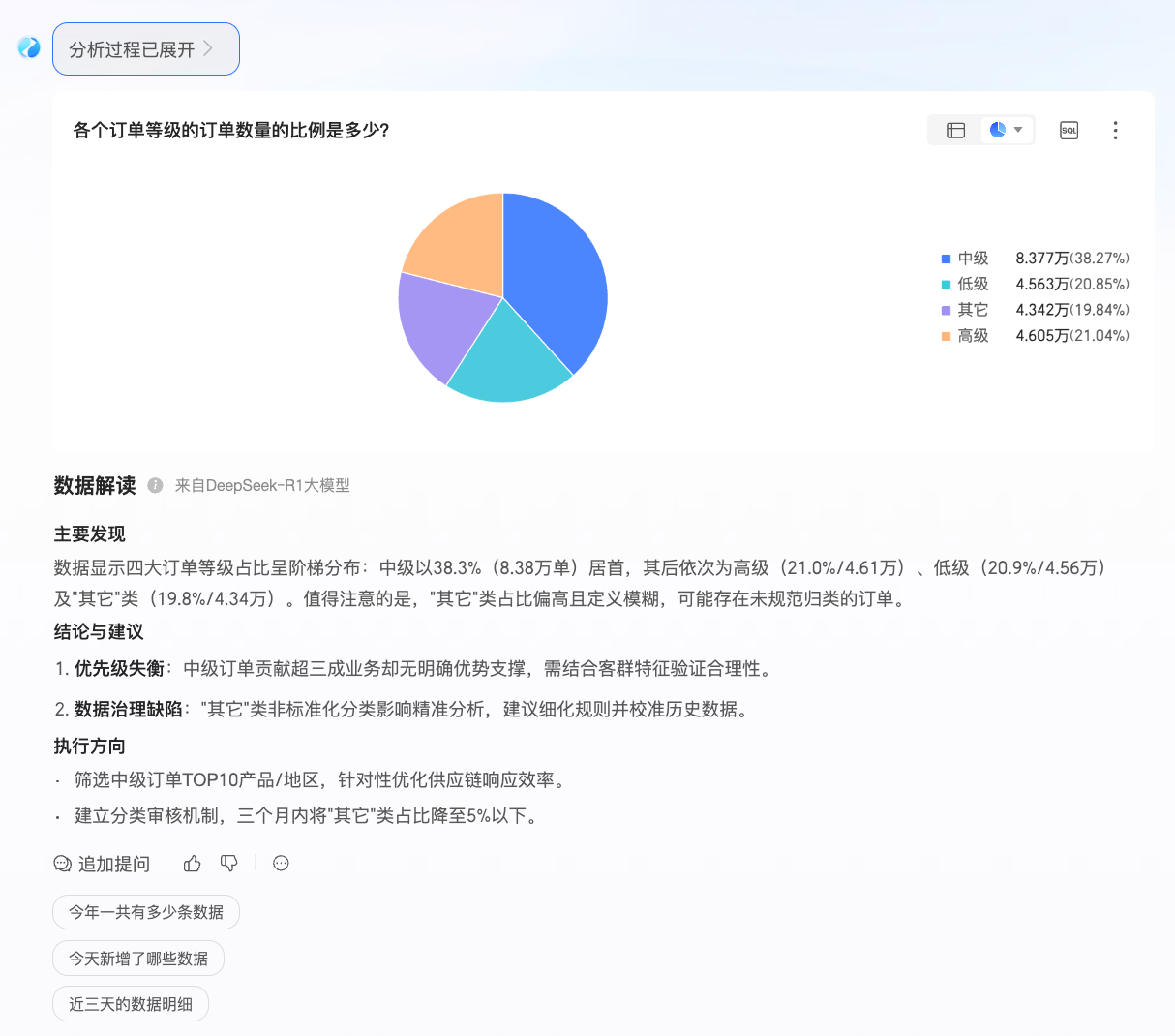Select legend value 4.605万(21.04%)
Viewport: 1175px width, 1036px height.
[x=1072, y=336]
